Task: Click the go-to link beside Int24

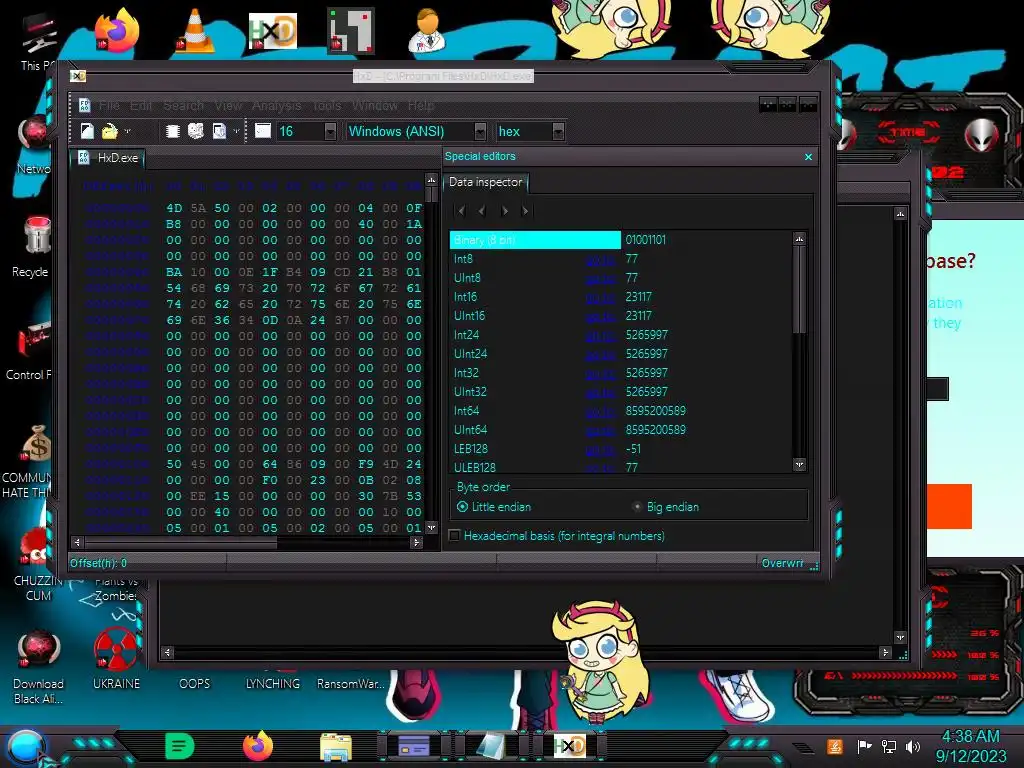Action: pos(600,335)
